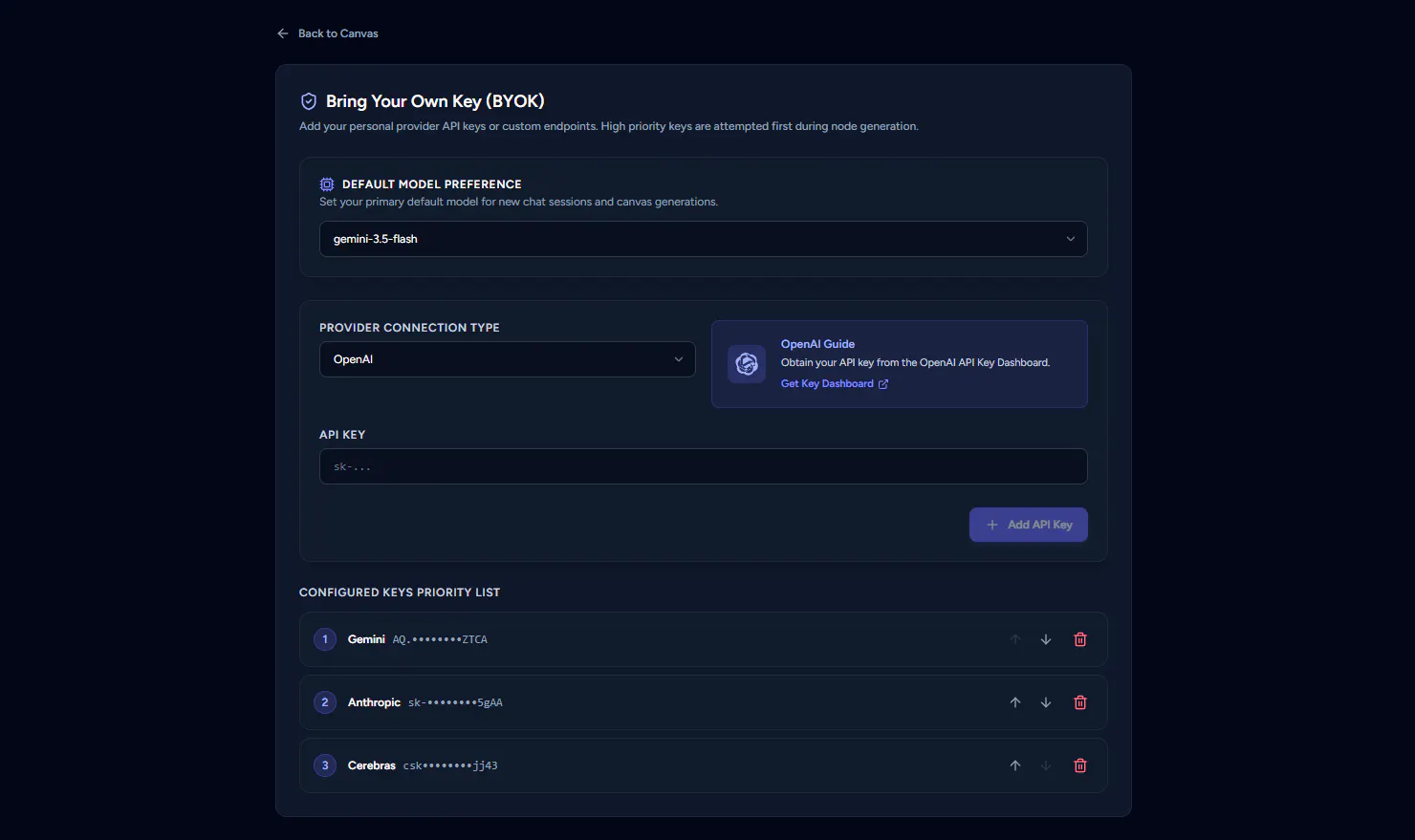Click the Provider Connection Type label
The image size is (1415, 840).
point(409,328)
